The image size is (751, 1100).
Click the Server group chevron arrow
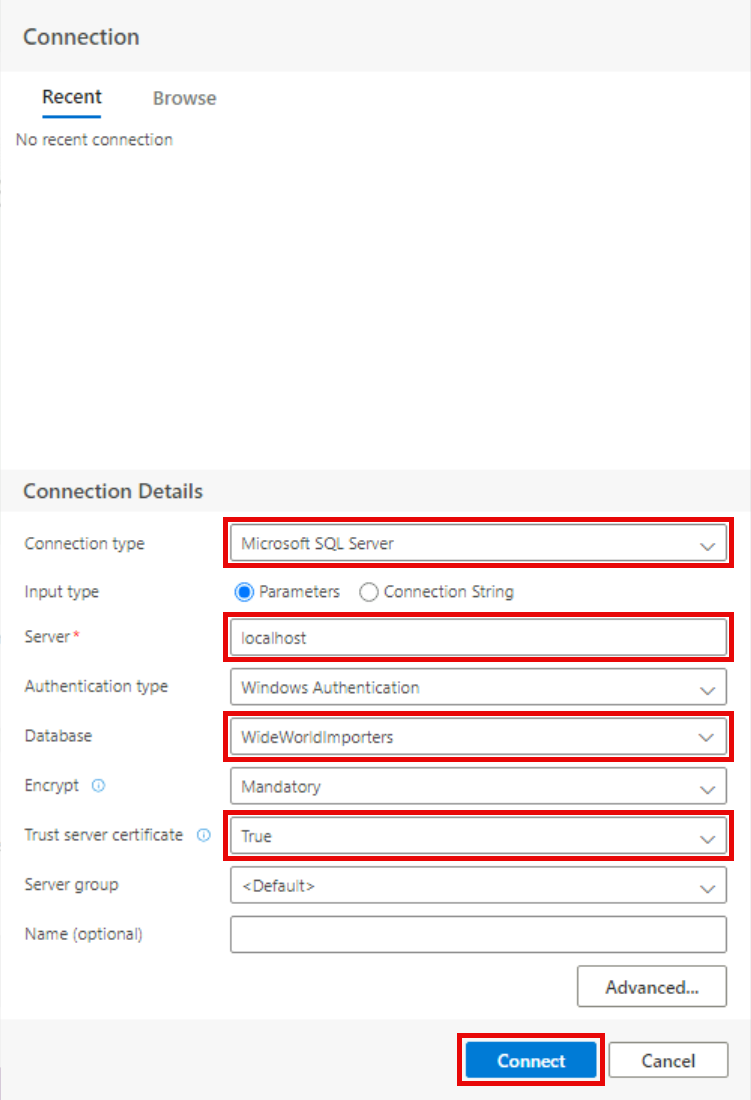pyautogui.click(x=708, y=886)
